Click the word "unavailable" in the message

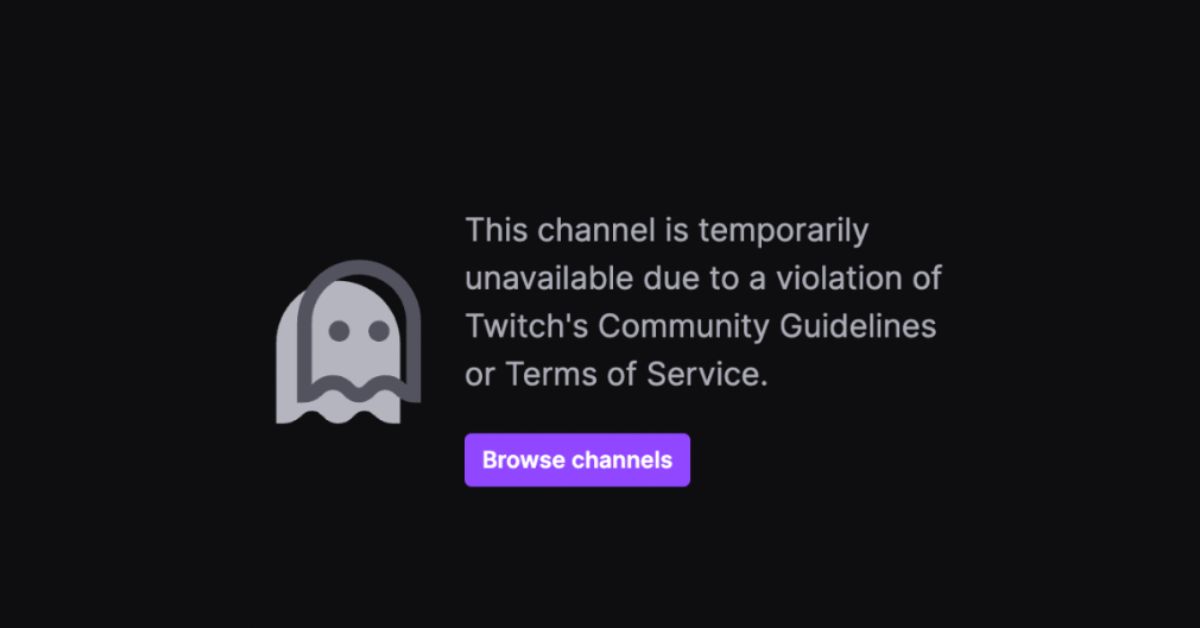pos(549,278)
